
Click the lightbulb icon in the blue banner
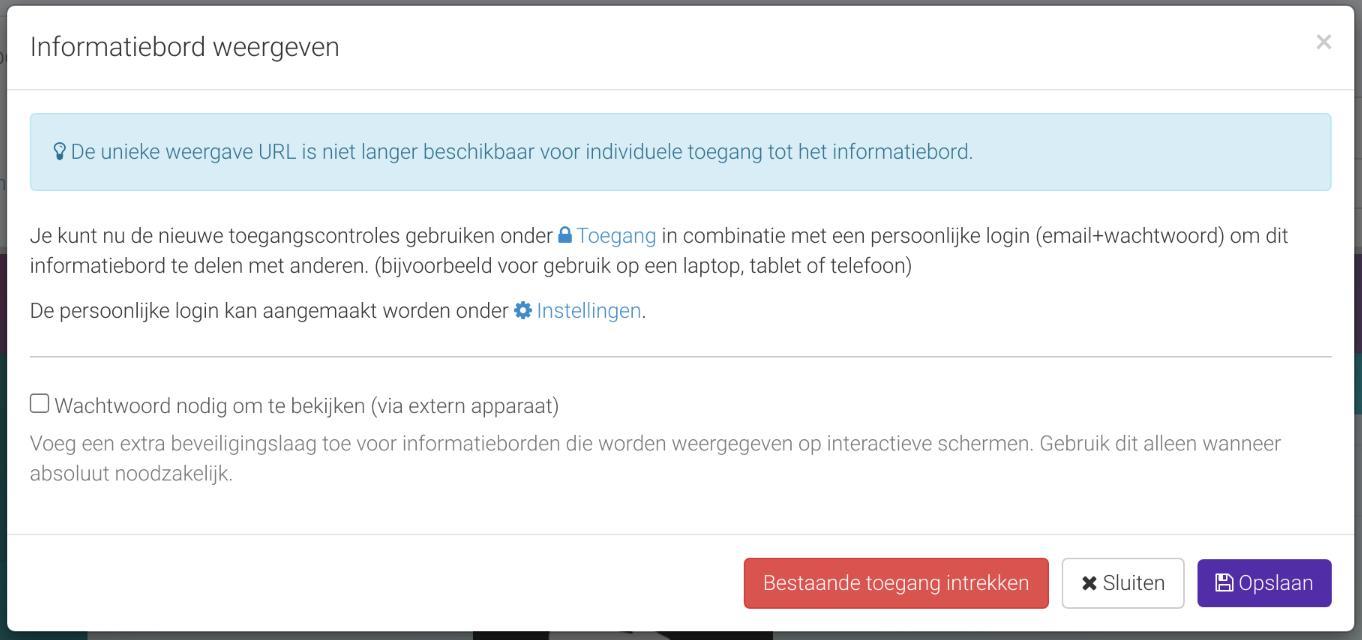coord(60,152)
